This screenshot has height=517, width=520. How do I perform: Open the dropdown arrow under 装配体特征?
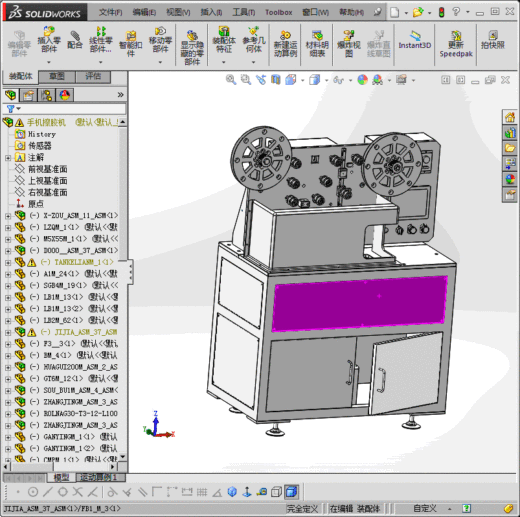coord(224,62)
